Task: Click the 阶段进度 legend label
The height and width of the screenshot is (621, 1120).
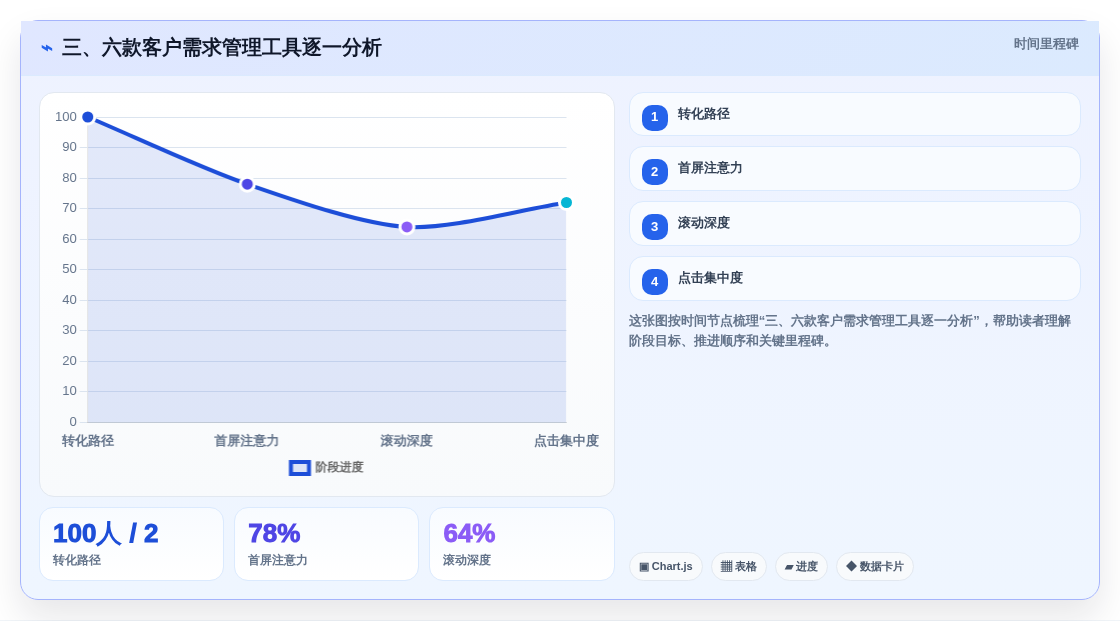Action: click(x=339, y=467)
